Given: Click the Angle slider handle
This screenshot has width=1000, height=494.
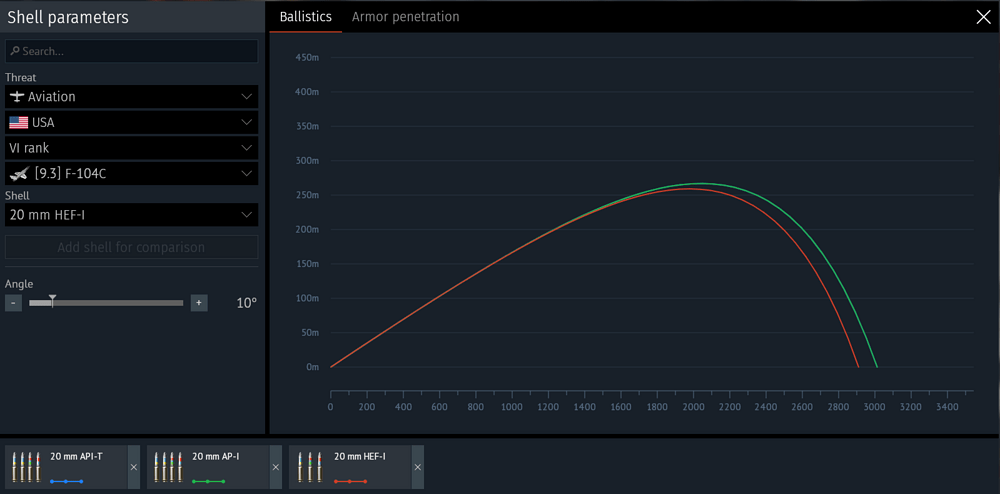Looking at the screenshot, I should [x=52, y=300].
